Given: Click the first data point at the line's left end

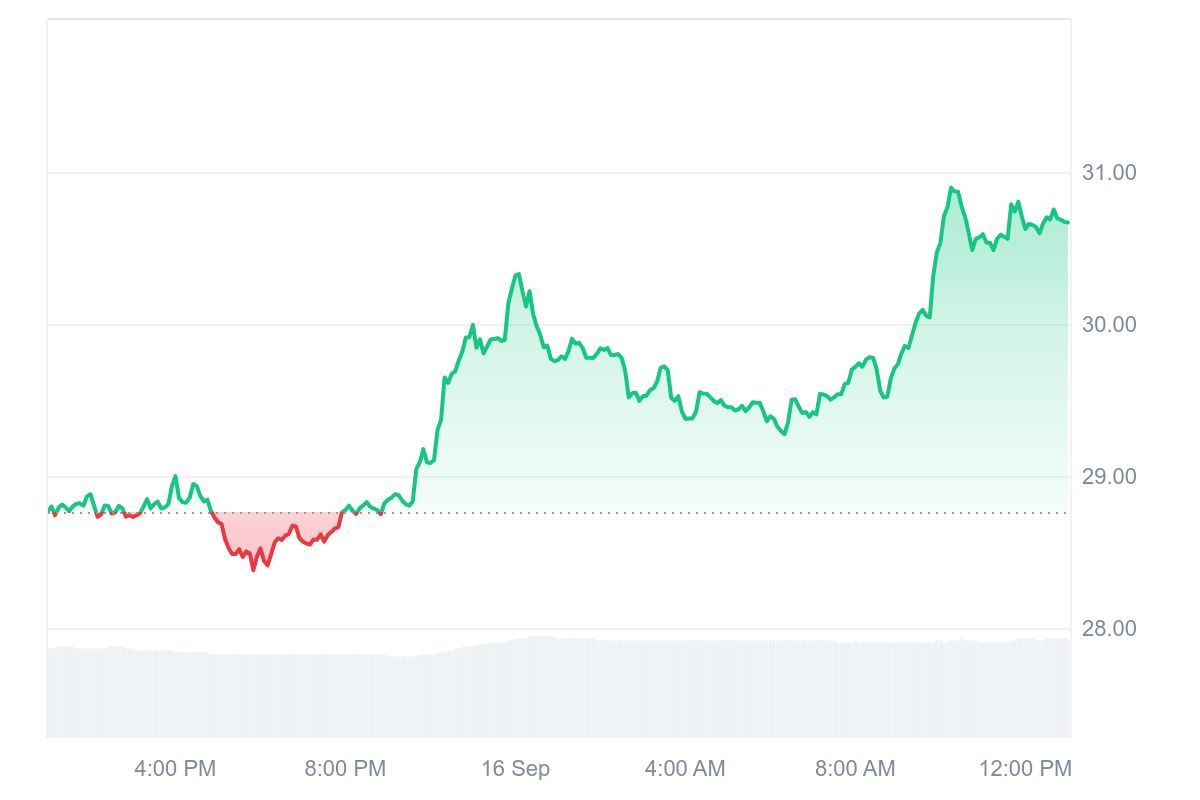Looking at the screenshot, I should 49,510.
